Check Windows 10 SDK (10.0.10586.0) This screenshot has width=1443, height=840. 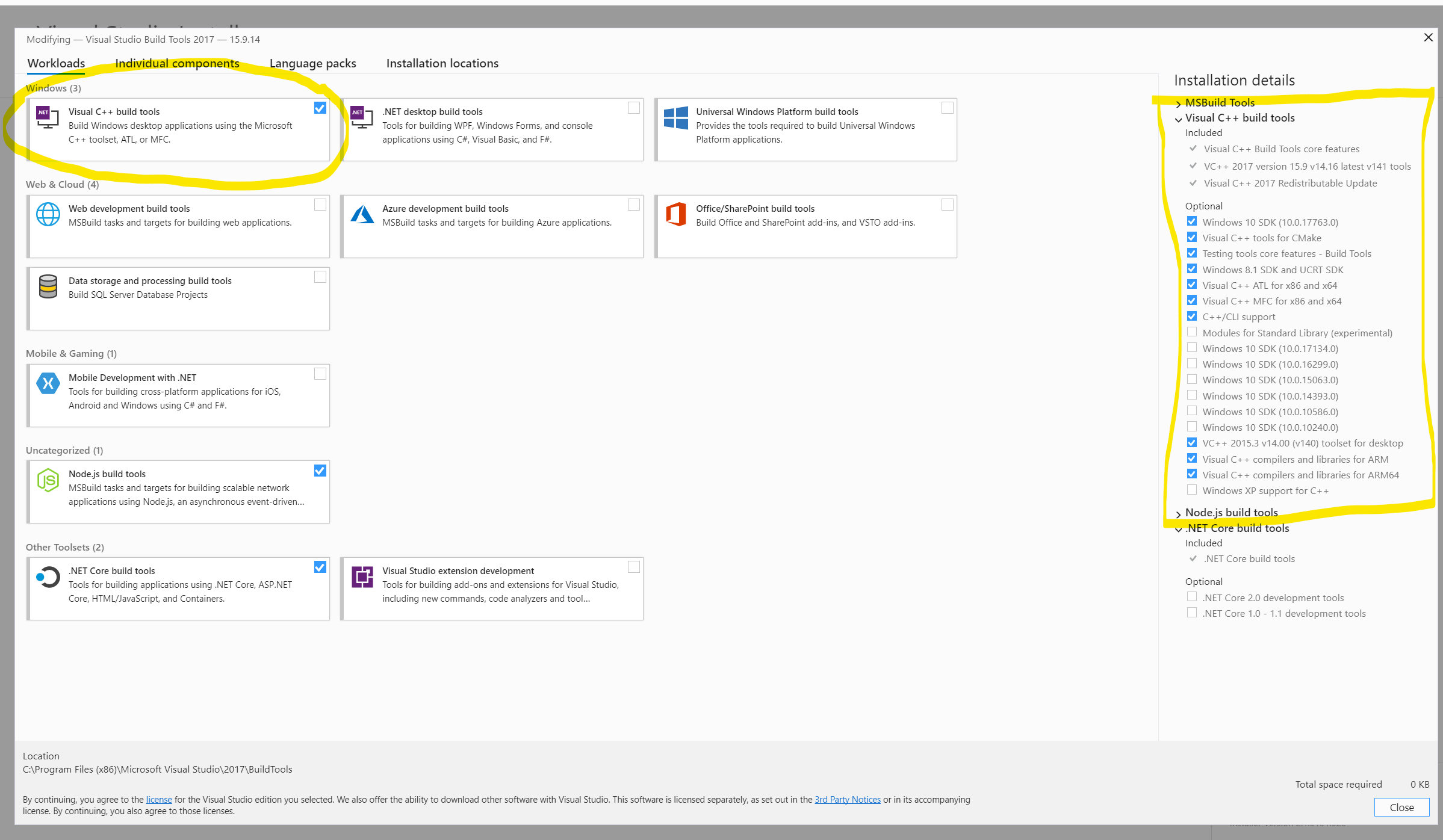click(x=1192, y=411)
